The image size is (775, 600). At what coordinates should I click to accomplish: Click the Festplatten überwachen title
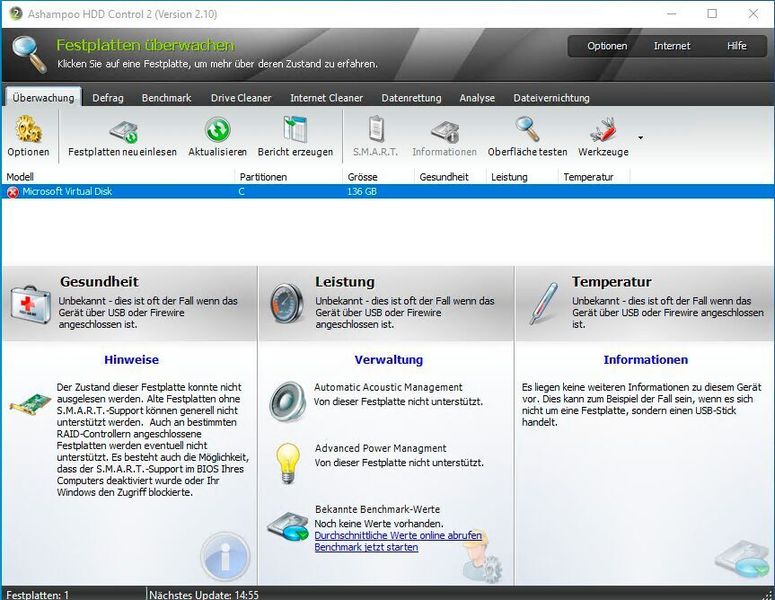tap(145, 45)
